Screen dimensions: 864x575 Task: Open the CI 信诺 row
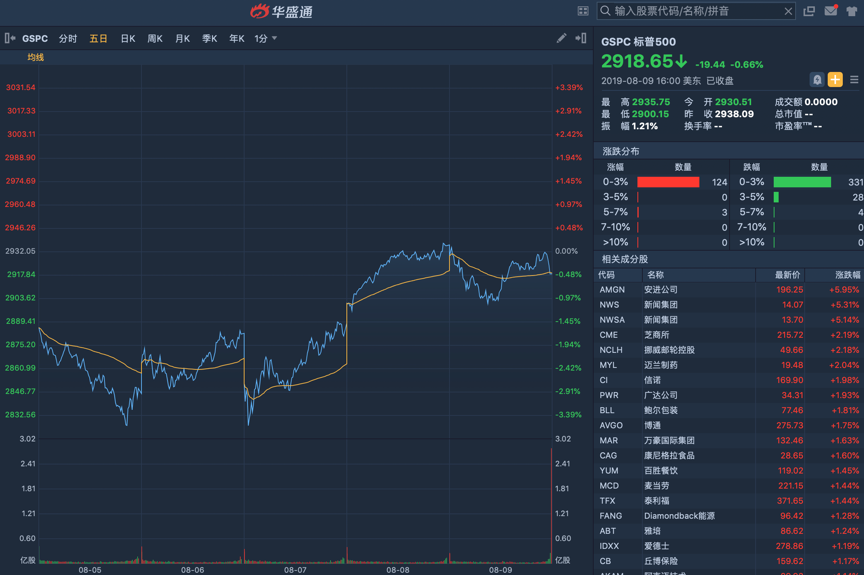click(x=729, y=380)
